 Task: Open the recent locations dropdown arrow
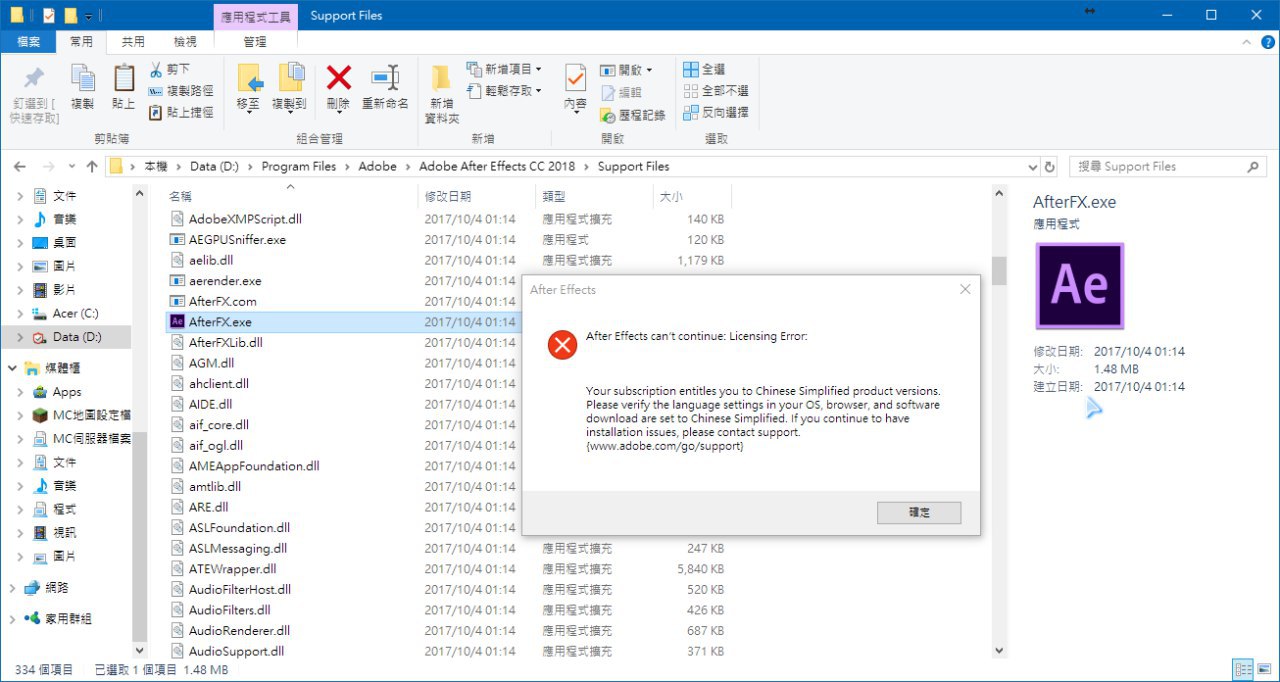(71, 166)
